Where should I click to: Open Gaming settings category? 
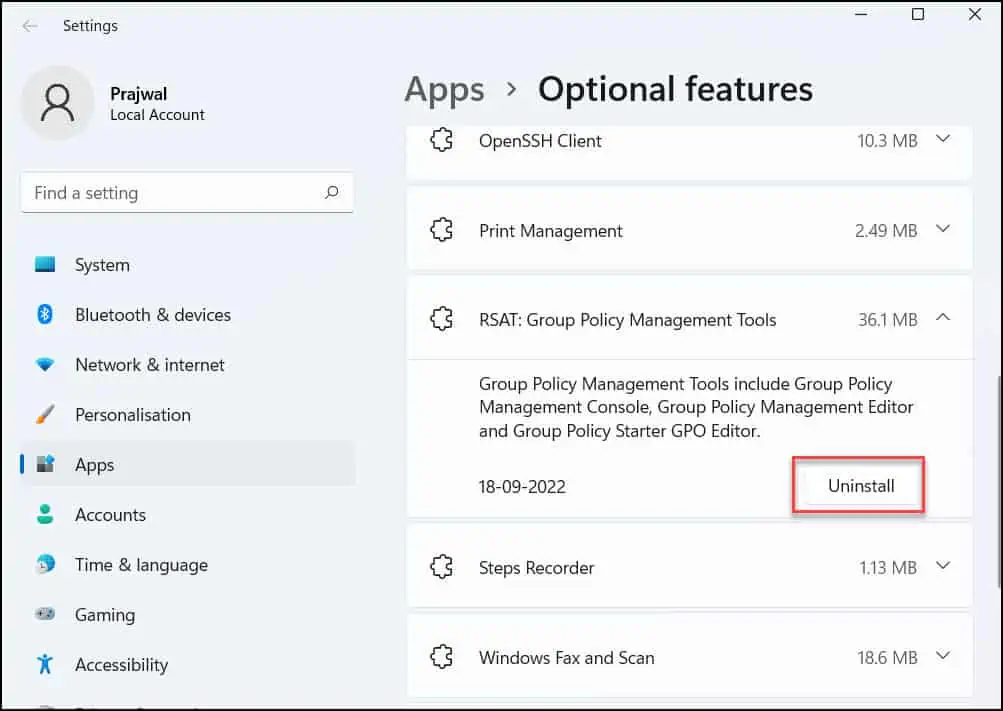pyautogui.click(x=187, y=614)
